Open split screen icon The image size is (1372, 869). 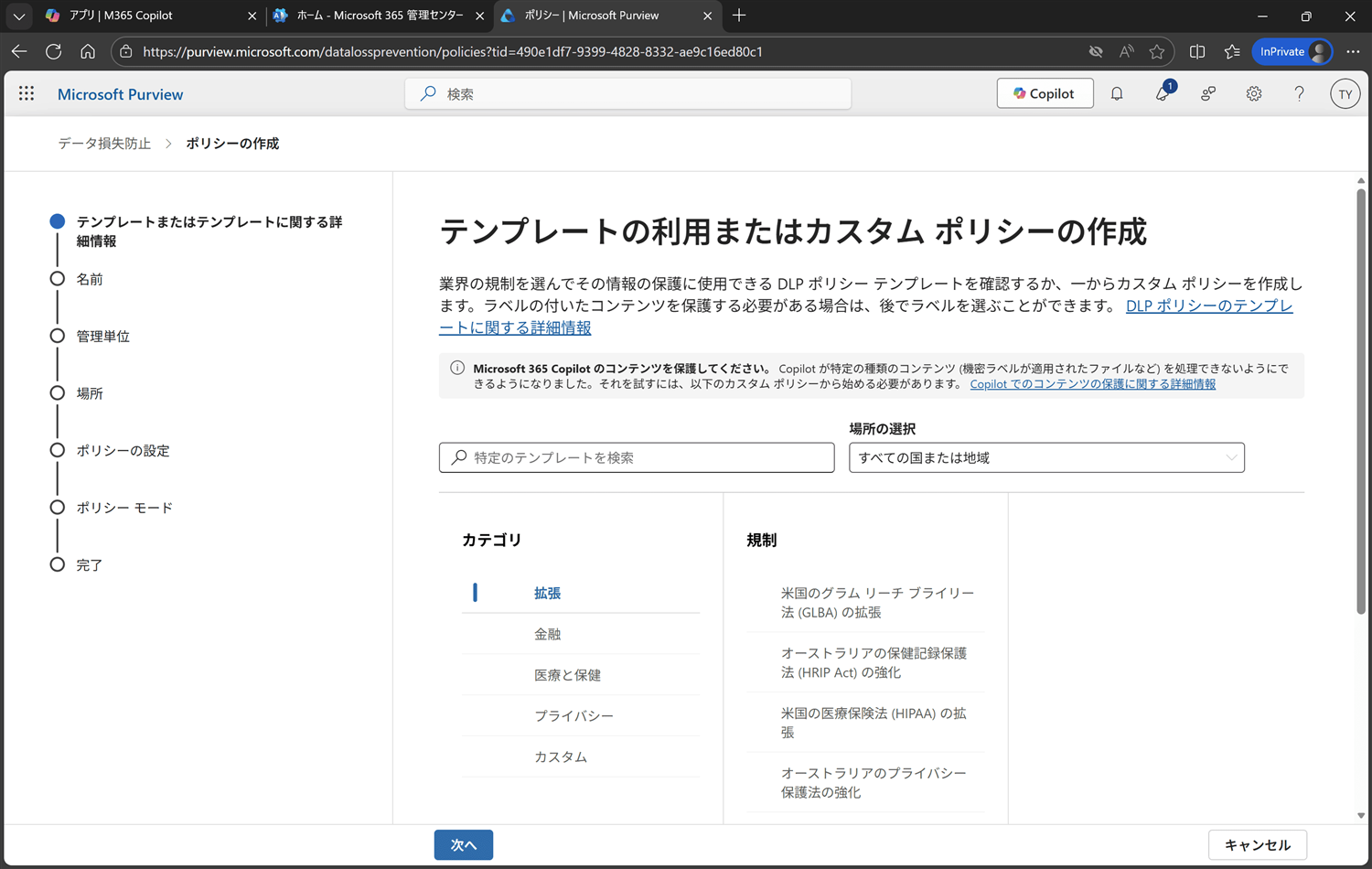coord(1197,51)
